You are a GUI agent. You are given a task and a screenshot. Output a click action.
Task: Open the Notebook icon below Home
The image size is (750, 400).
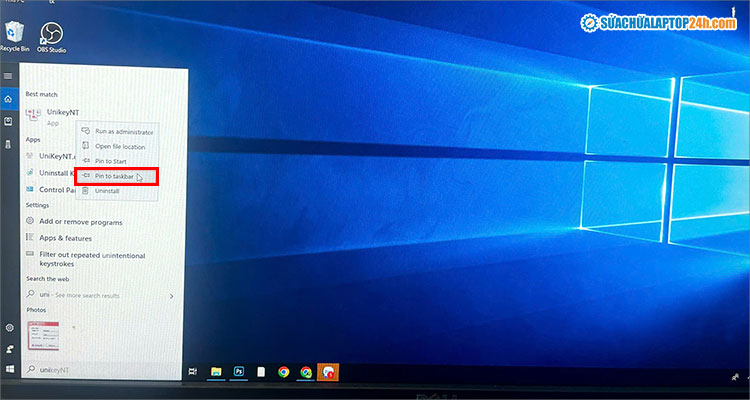coord(8,122)
